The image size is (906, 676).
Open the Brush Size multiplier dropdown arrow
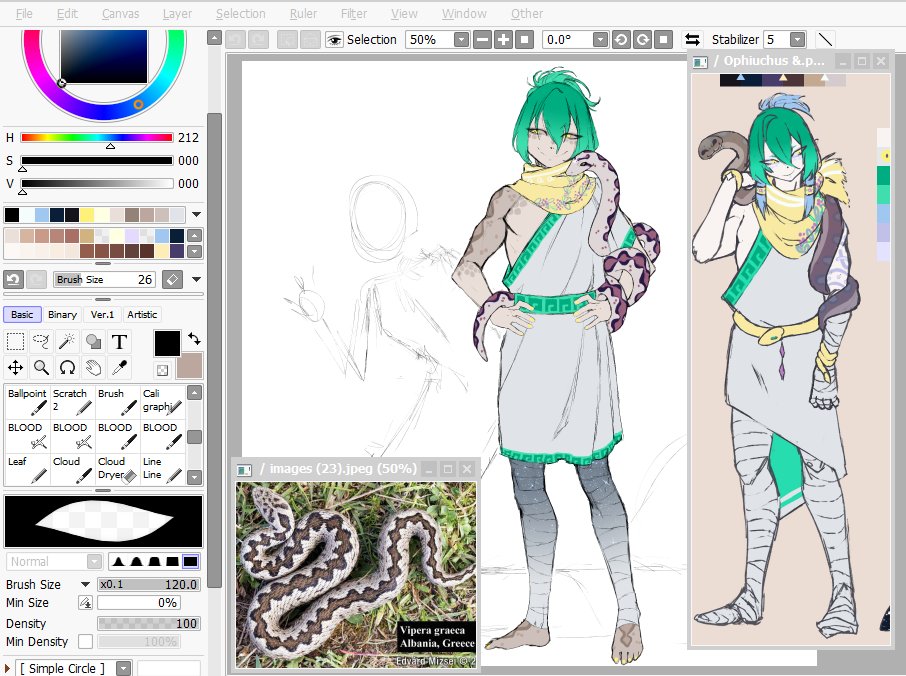point(85,584)
